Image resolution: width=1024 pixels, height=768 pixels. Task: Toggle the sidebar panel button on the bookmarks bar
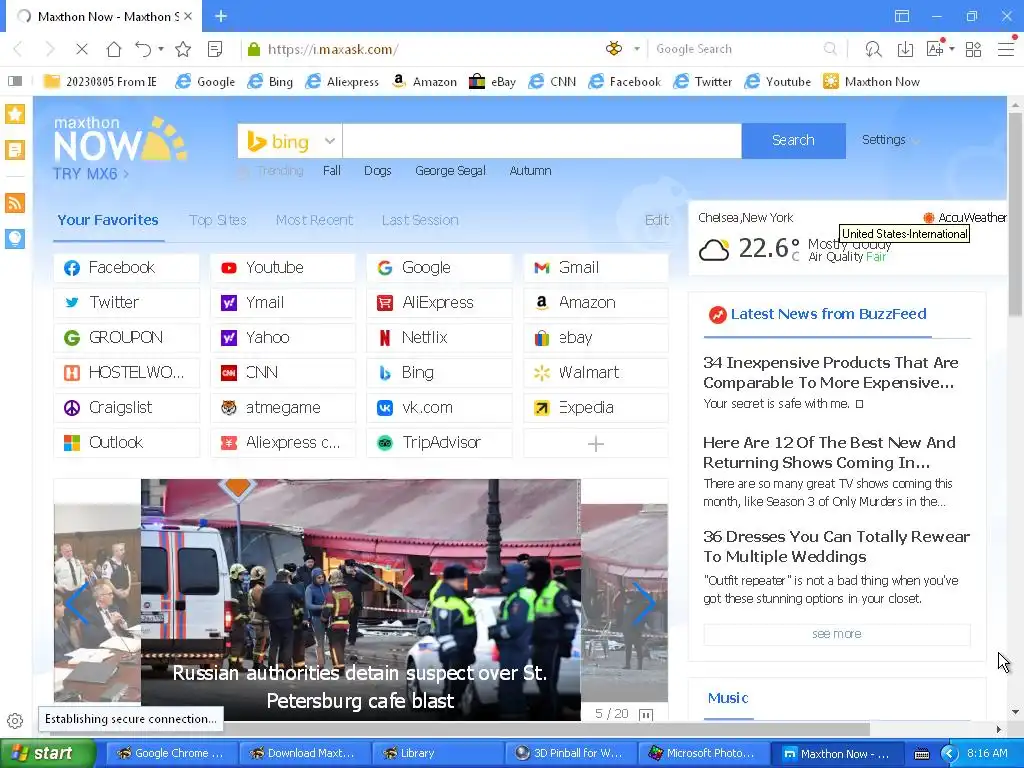pos(15,81)
